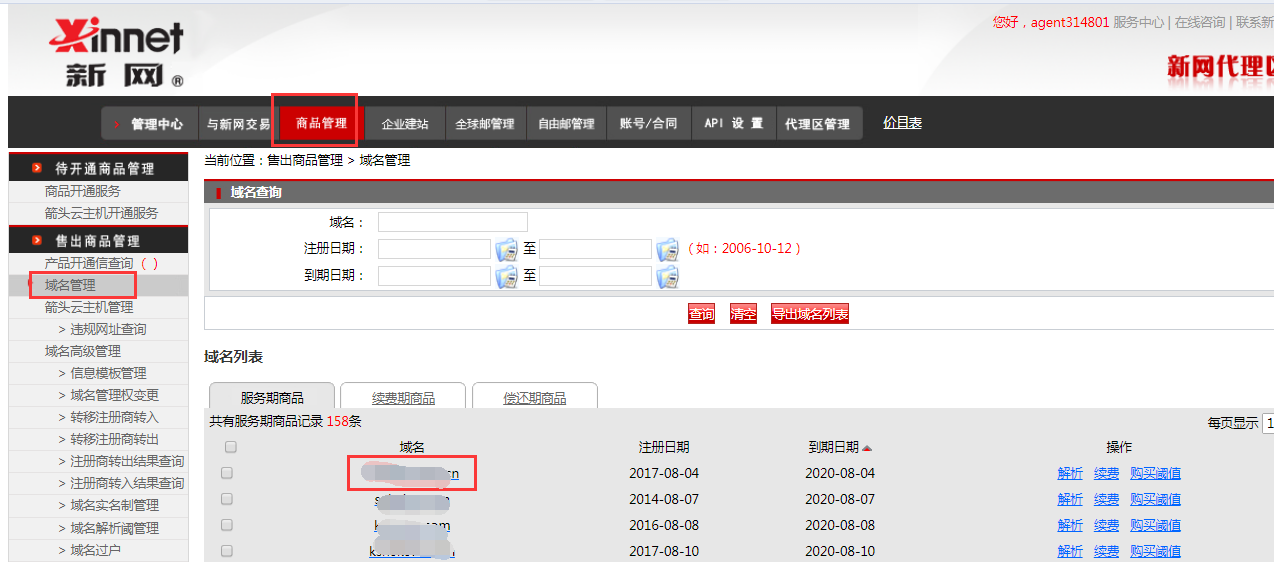Open calendar for 注册日期 start date
Screen dimensions: 1274x562
click(x=506, y=249)
